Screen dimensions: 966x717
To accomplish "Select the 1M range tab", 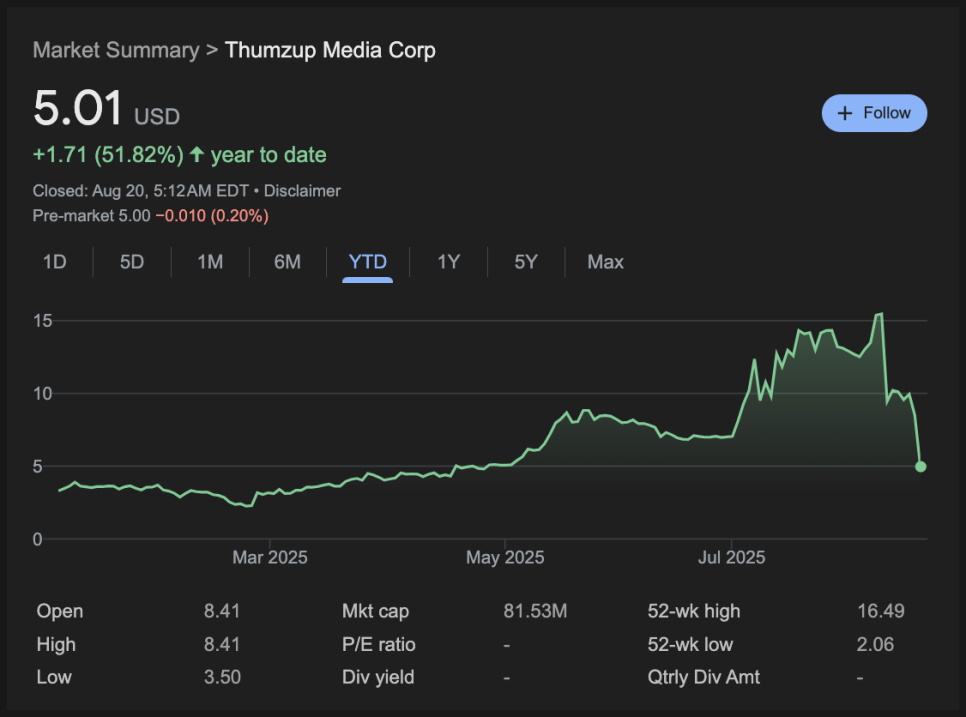I will (210, 262).
